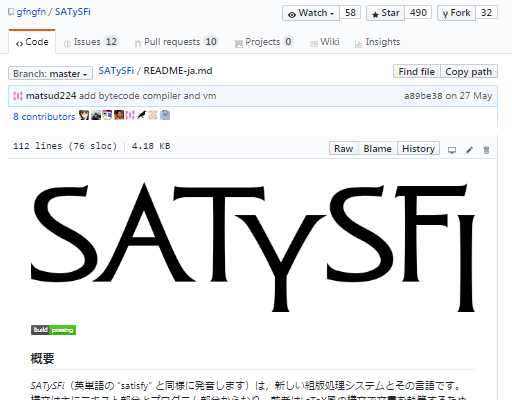Viewport: 512px width, 400px height.
Task: Click the pink identicon contributor avatar
Action: (130, 115)
